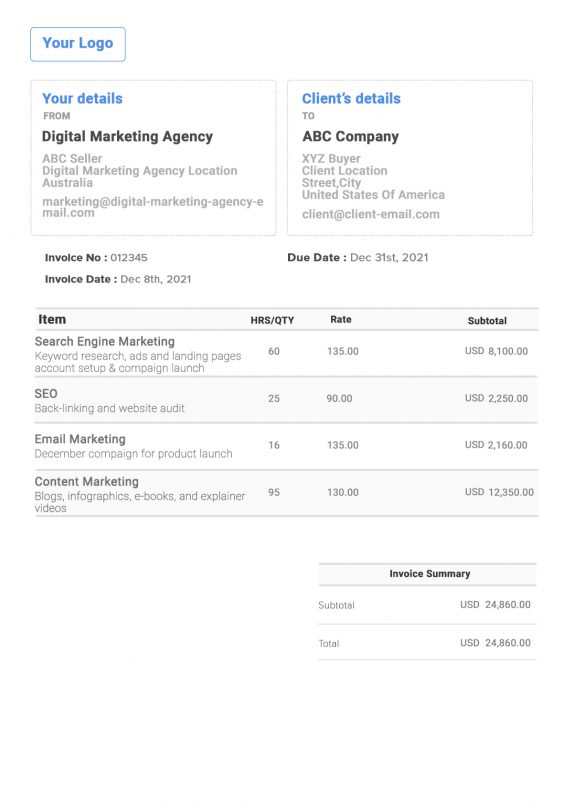
Task: Click the ABC Company client name
Action: [x=350, y=136]
